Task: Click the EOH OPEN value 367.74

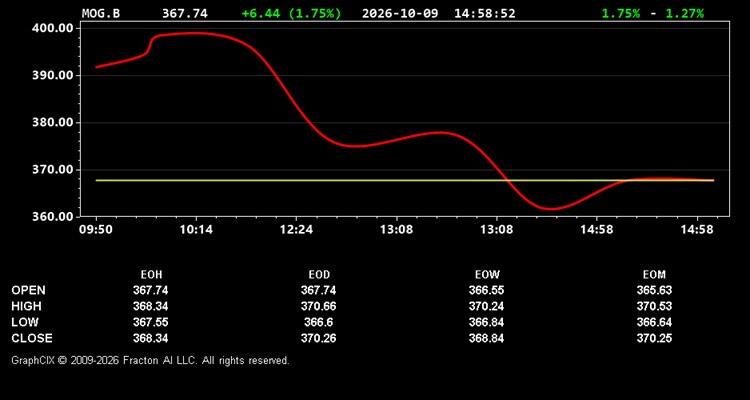Action: 151,290
